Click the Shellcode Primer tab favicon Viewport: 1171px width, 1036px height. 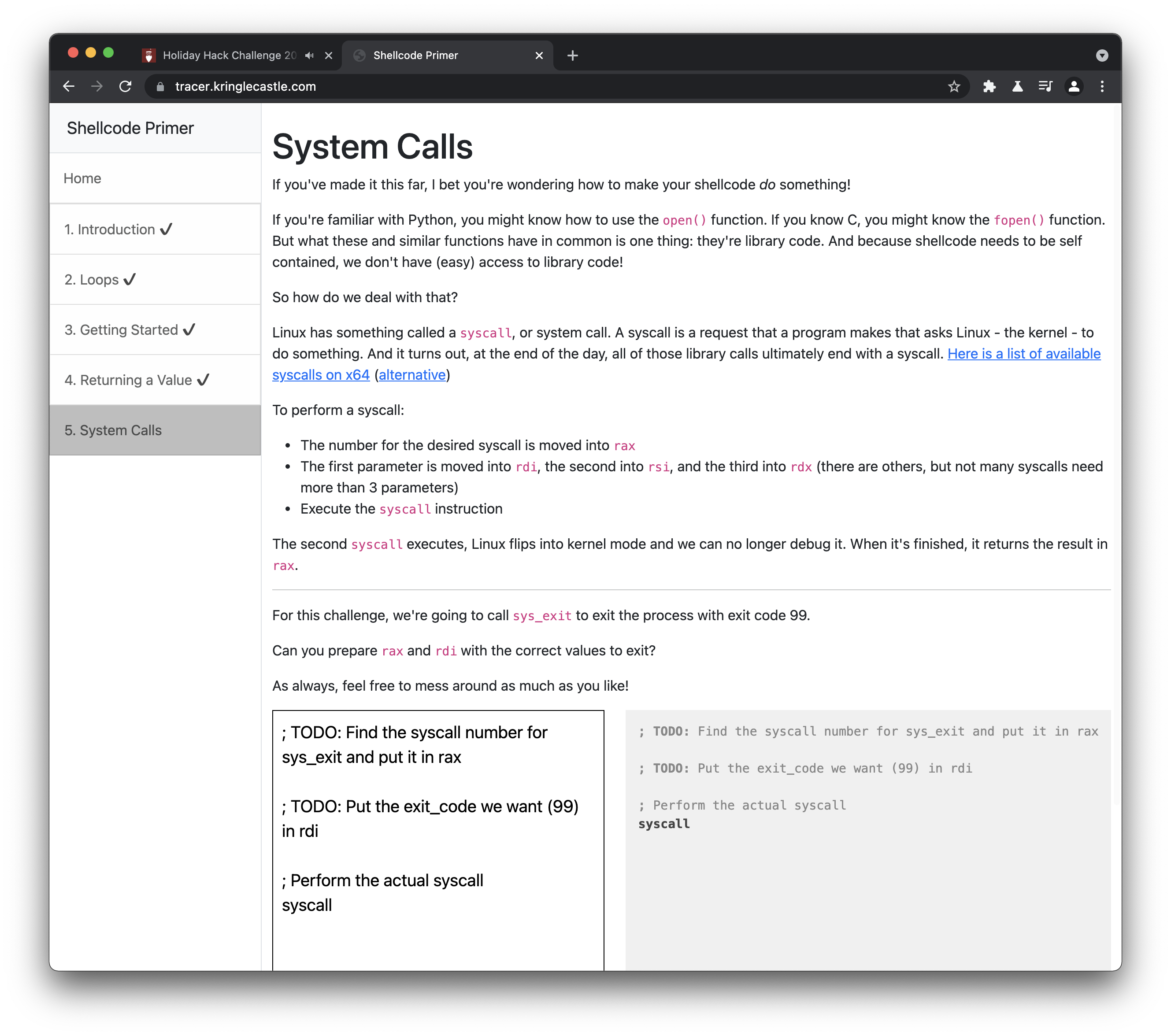[359, 55]
